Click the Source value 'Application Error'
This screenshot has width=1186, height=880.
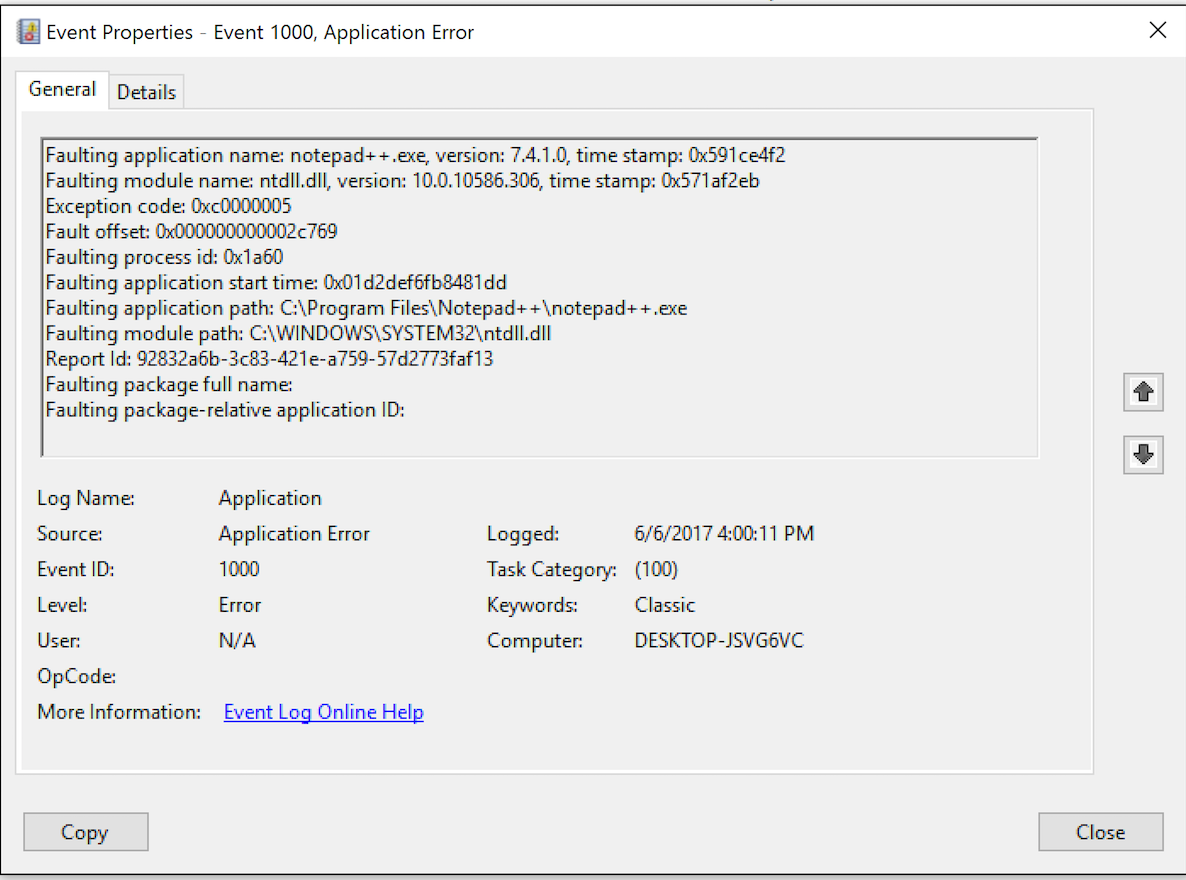click(x=294, y=533)
